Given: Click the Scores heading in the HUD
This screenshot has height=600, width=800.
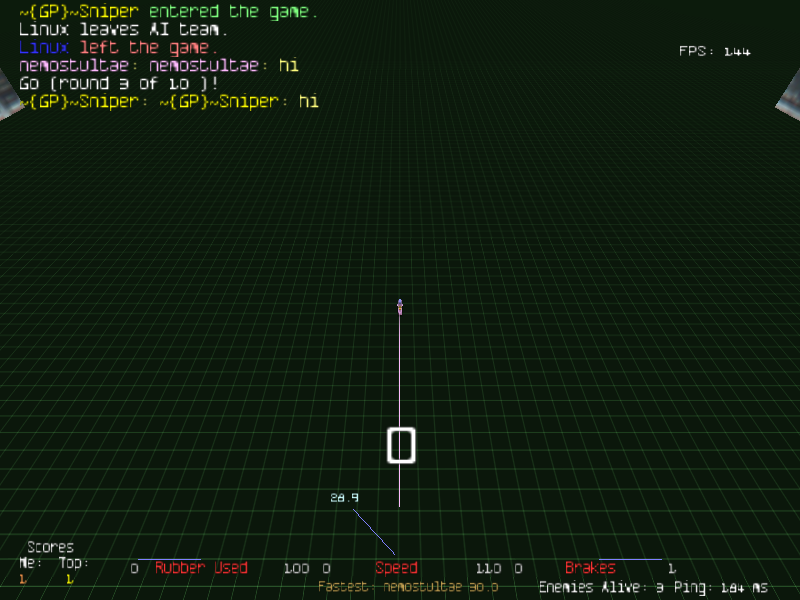Looking at the screenshot, I should 50,547.
